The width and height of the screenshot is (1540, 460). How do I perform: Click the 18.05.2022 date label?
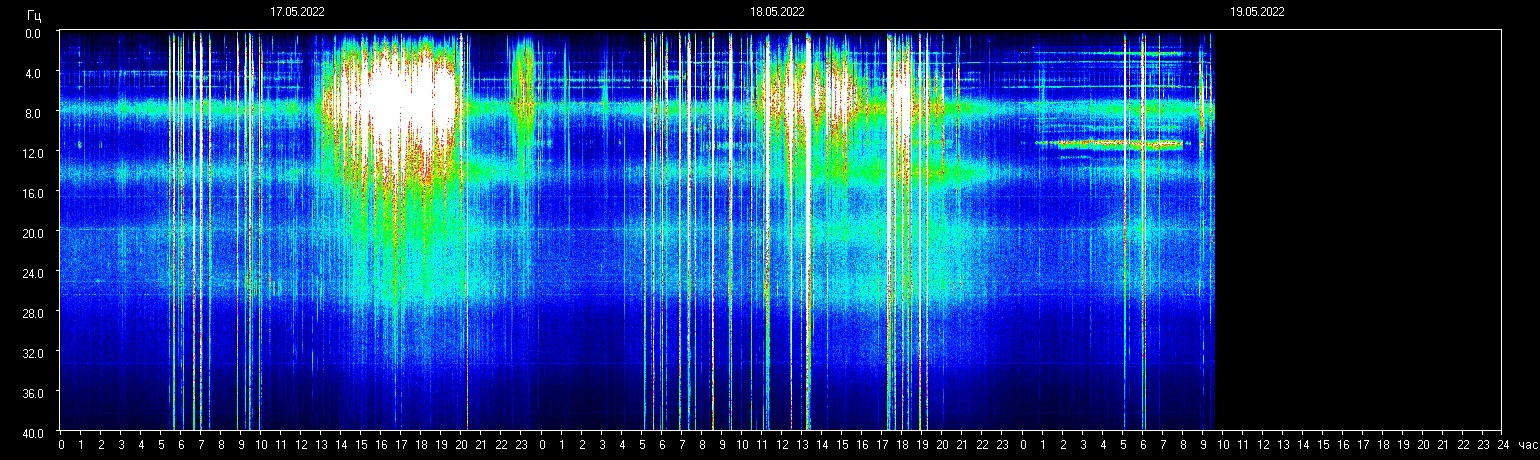click(x=777, y=12)
